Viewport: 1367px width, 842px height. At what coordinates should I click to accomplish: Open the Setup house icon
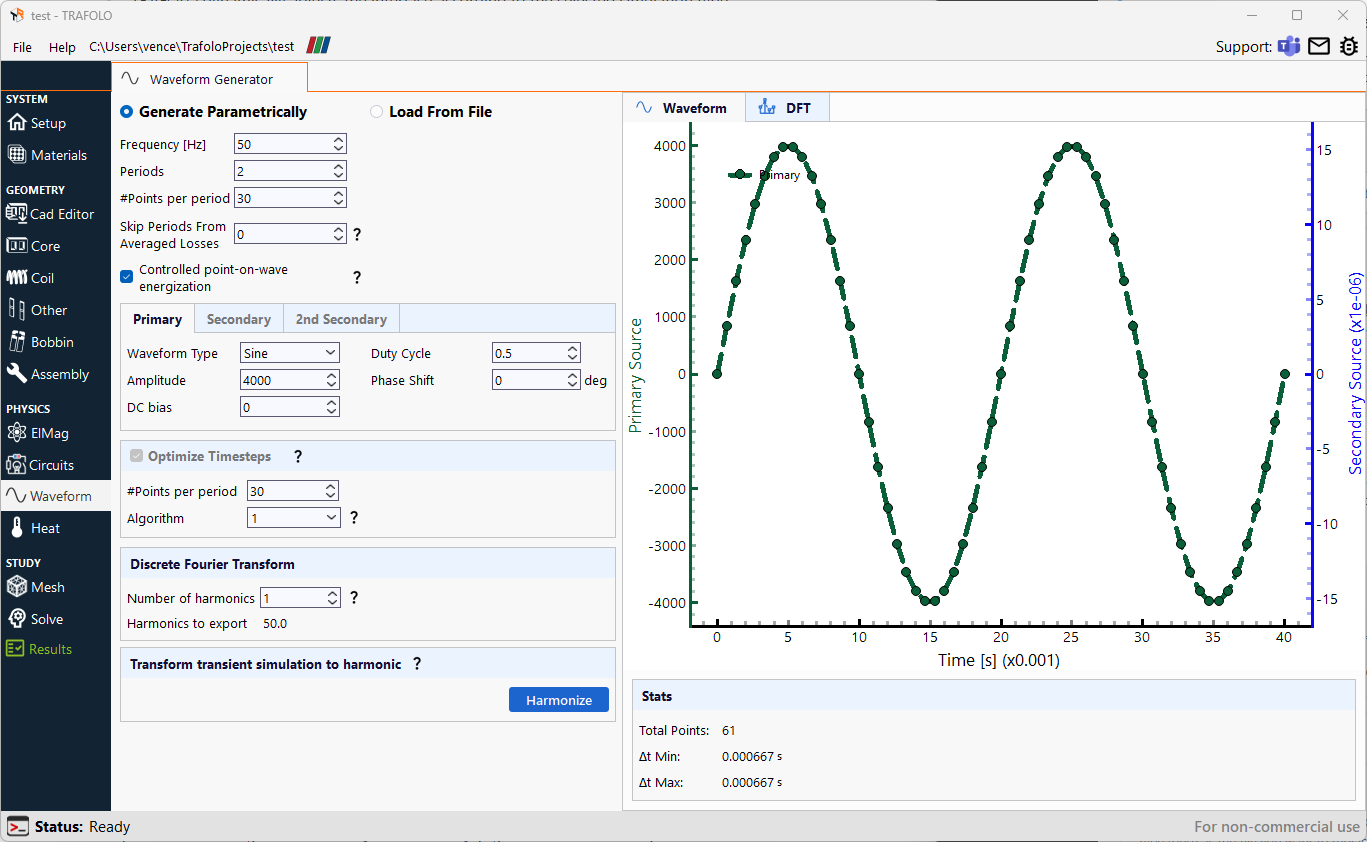[x=17, y=123]
